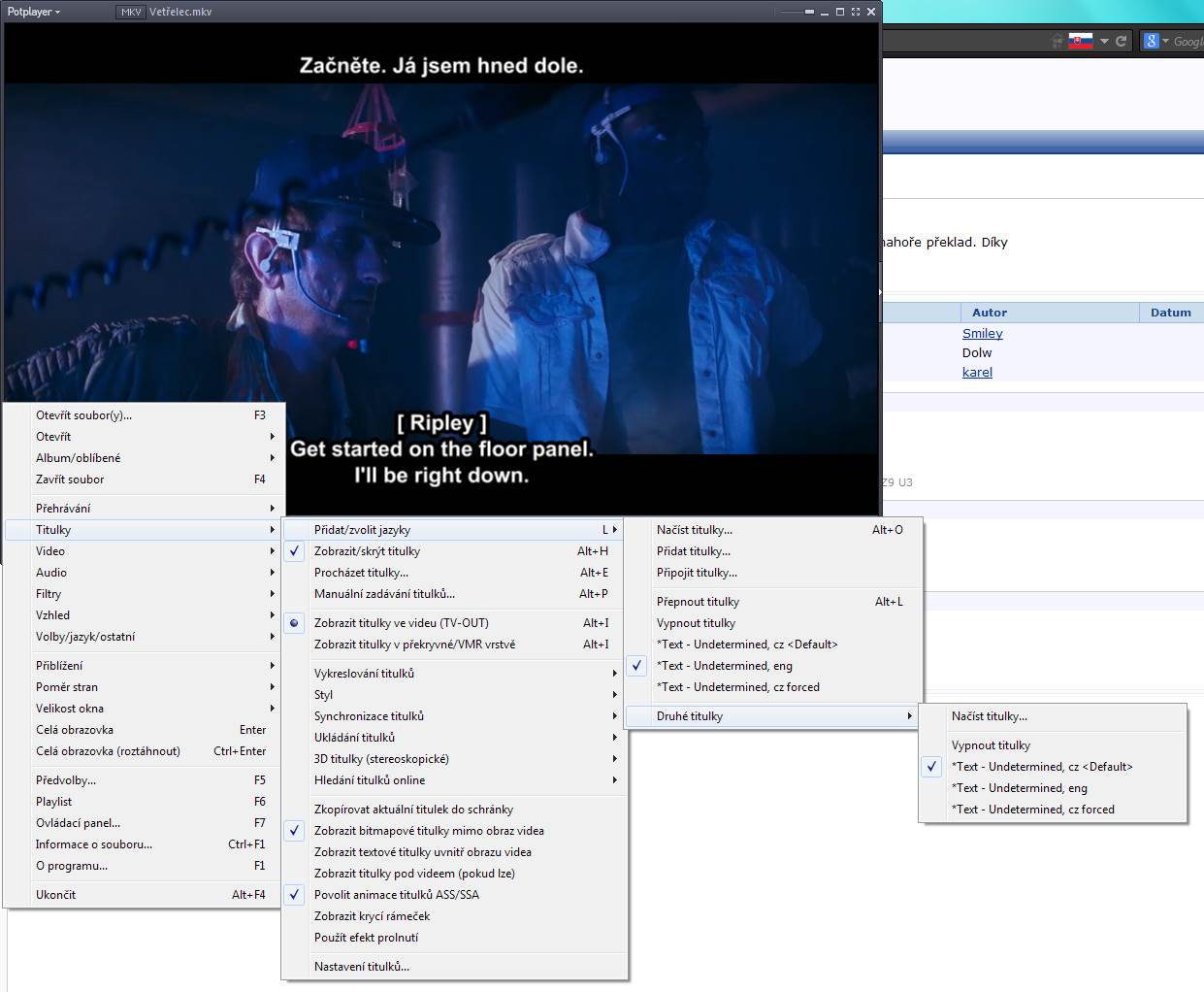Click the reload icon in browser address bar
This screenshot has width=1204, height=992.
[1121, 41]
